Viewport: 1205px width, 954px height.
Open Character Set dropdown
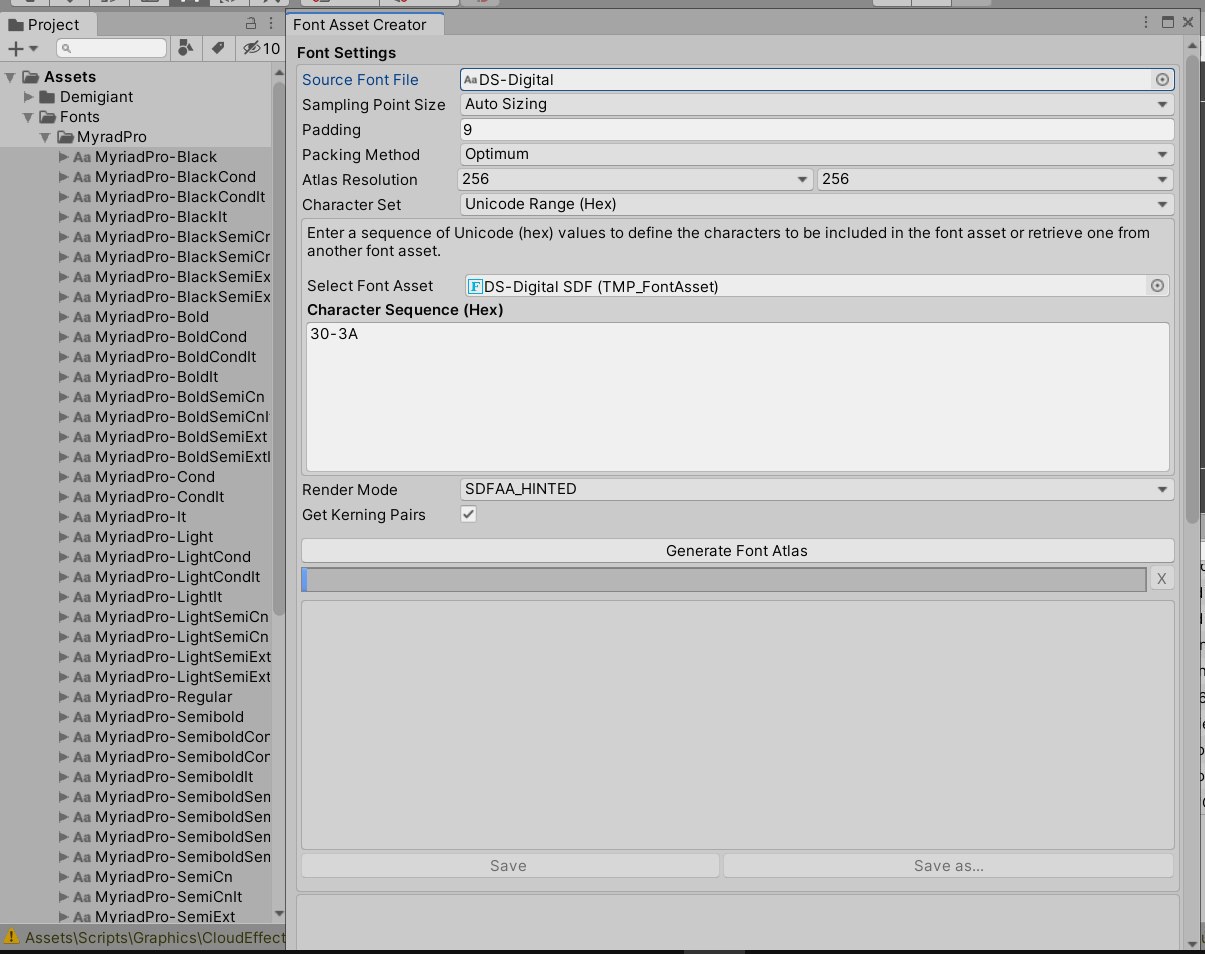click(817, 204)
